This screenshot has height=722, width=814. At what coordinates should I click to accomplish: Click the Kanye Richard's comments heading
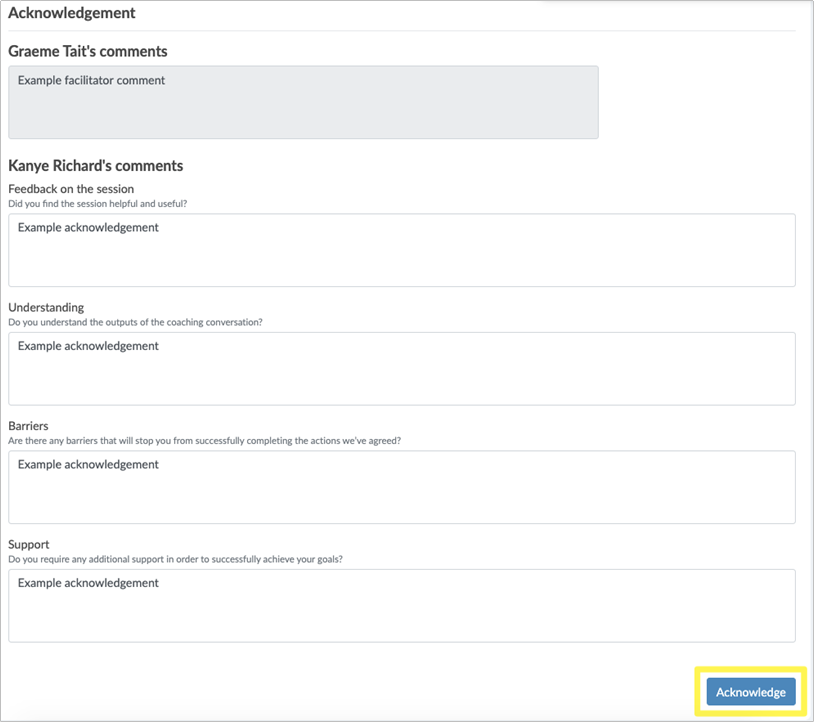(x=96, y=166)
